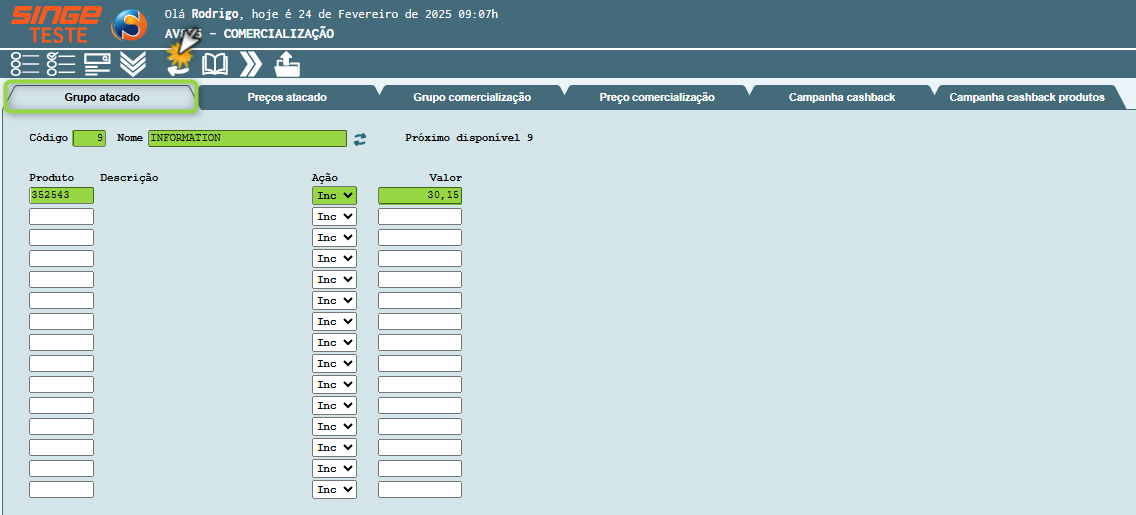The width and height of the screenshot is (1136, 515).
Task: Open the last row Ação dropdown
Action: point(334,490)
